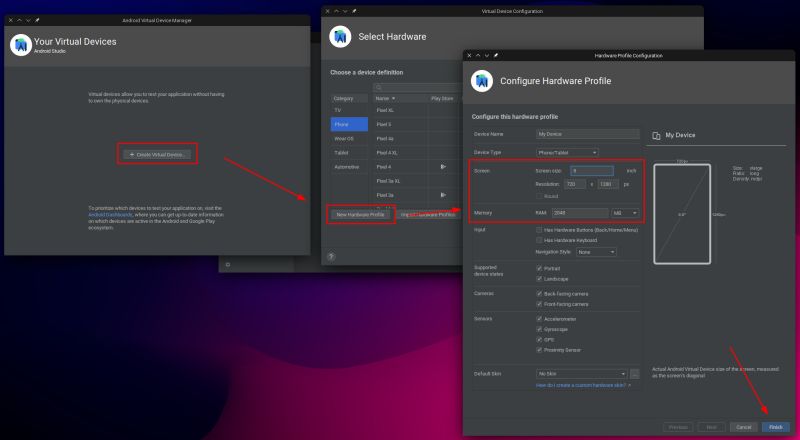The image size is (800, 440).
Task: Click shade-up arrow in Hardware Profile Configuration titlebar
Action: pos(478,55)
